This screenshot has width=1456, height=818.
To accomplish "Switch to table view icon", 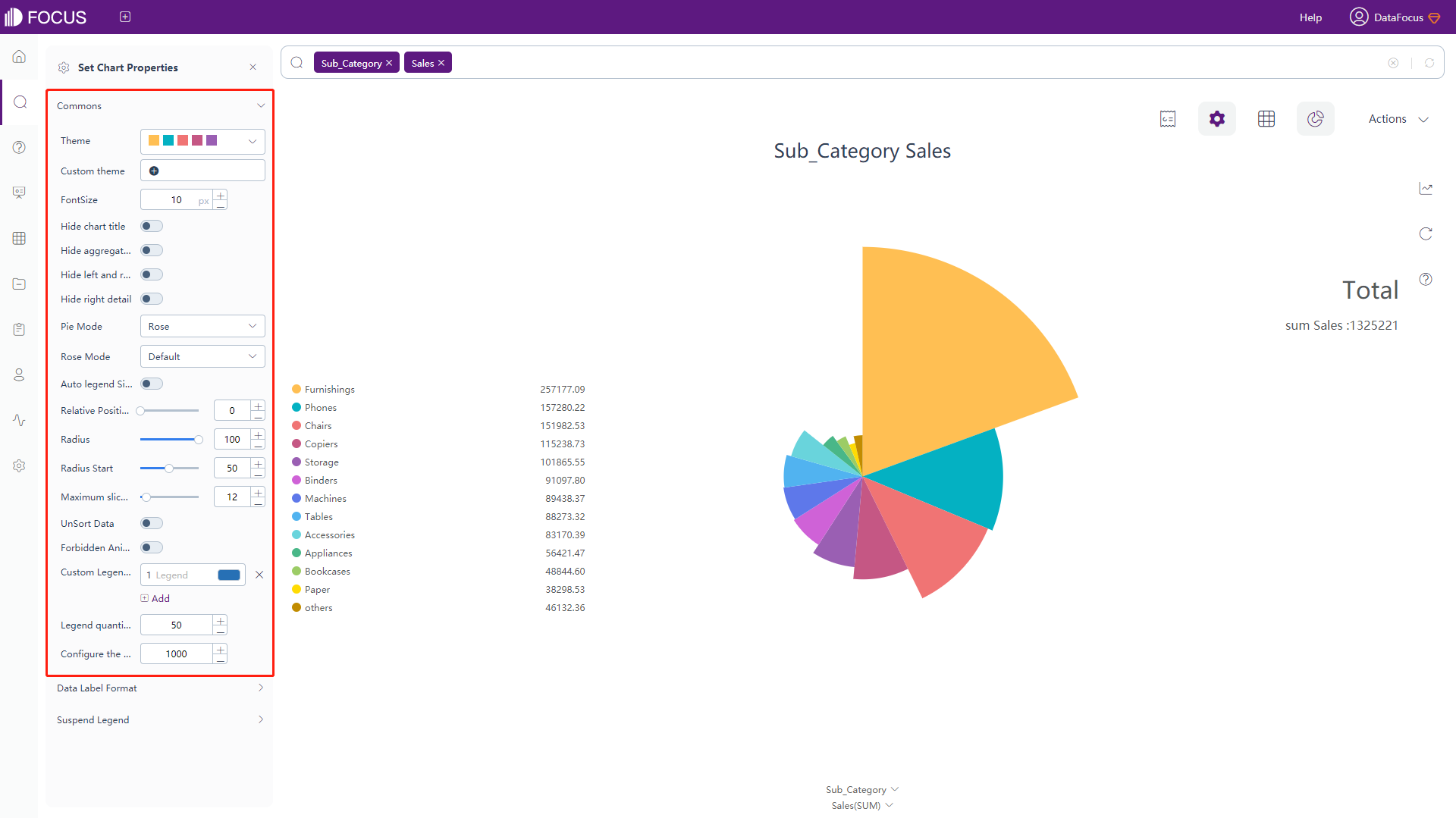I will click(1266, 119).
